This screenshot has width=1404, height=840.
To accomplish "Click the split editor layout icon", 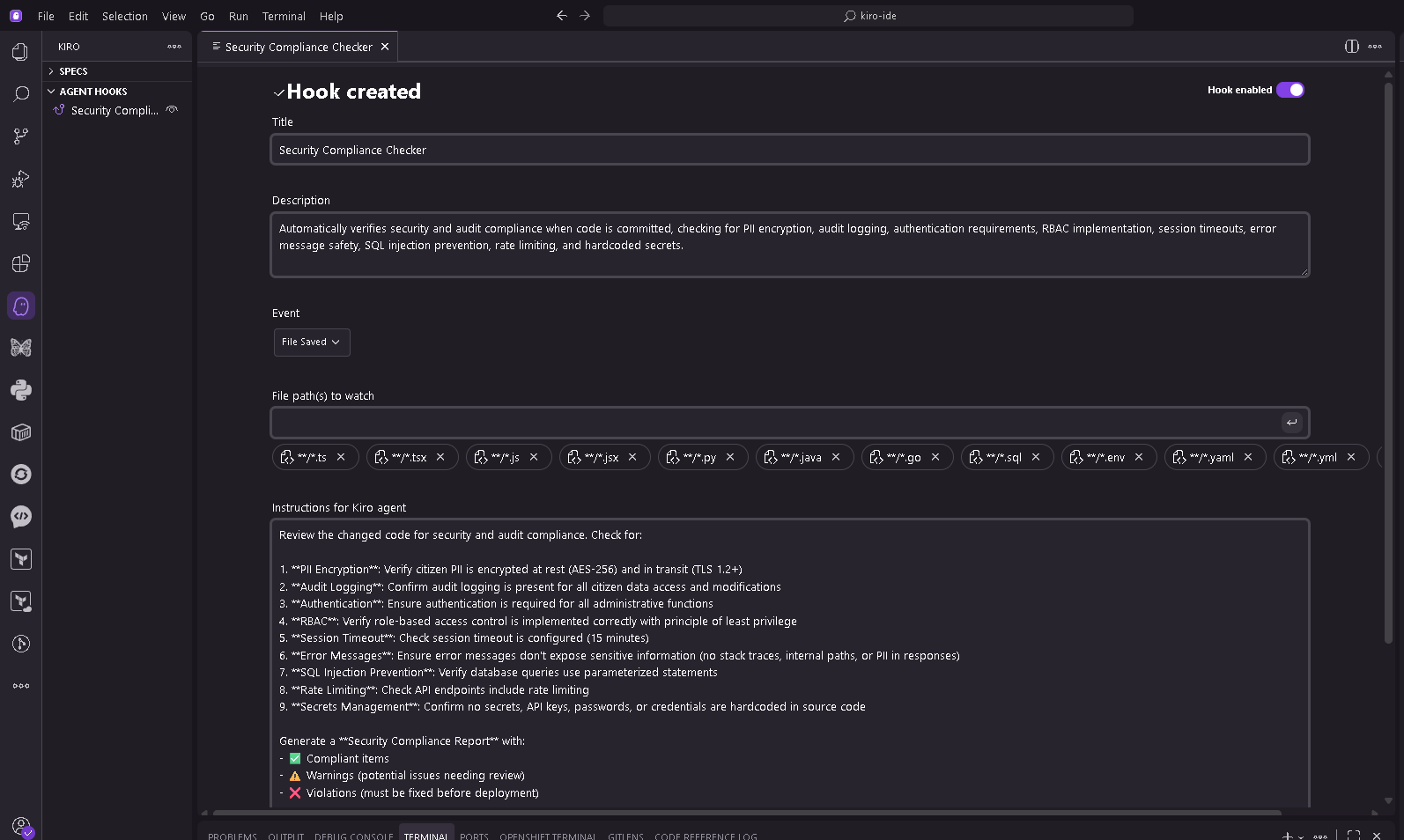I will 1351,47.
